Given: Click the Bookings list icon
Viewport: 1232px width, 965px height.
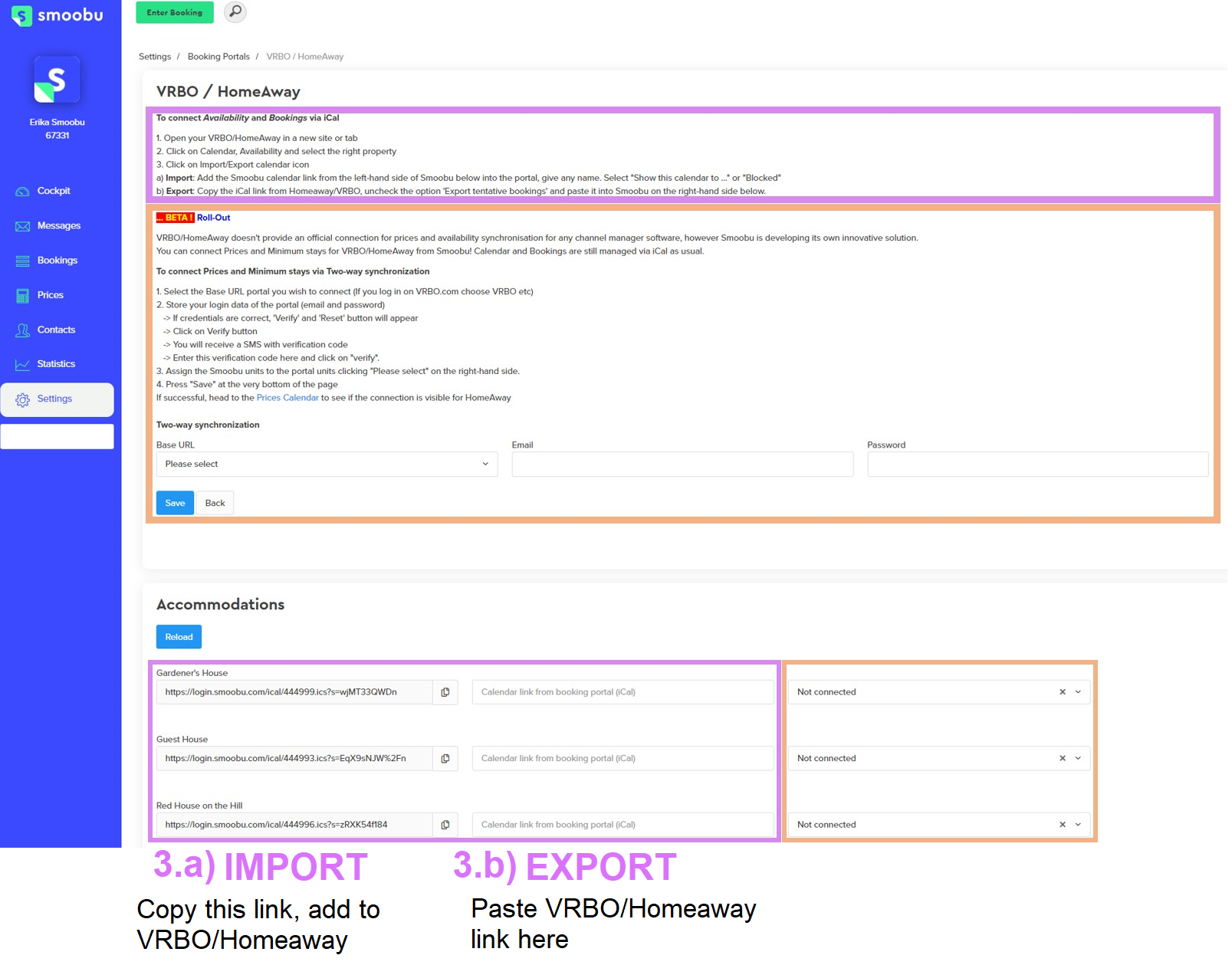Looking at the screenshot, I should click(23, 261).
